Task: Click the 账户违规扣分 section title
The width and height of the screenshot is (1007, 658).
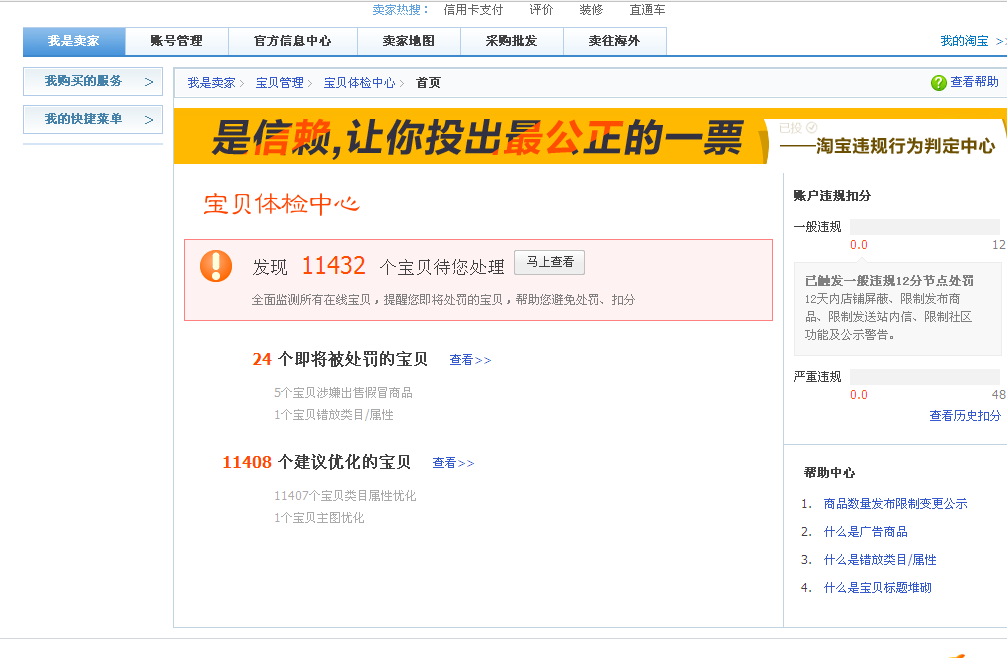Action: click(832, 196)
